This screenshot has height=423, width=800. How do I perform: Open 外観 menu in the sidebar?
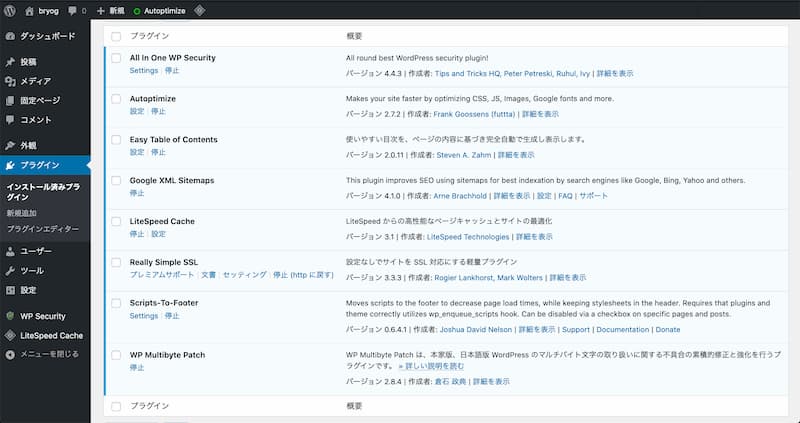[x=28, y=145]
